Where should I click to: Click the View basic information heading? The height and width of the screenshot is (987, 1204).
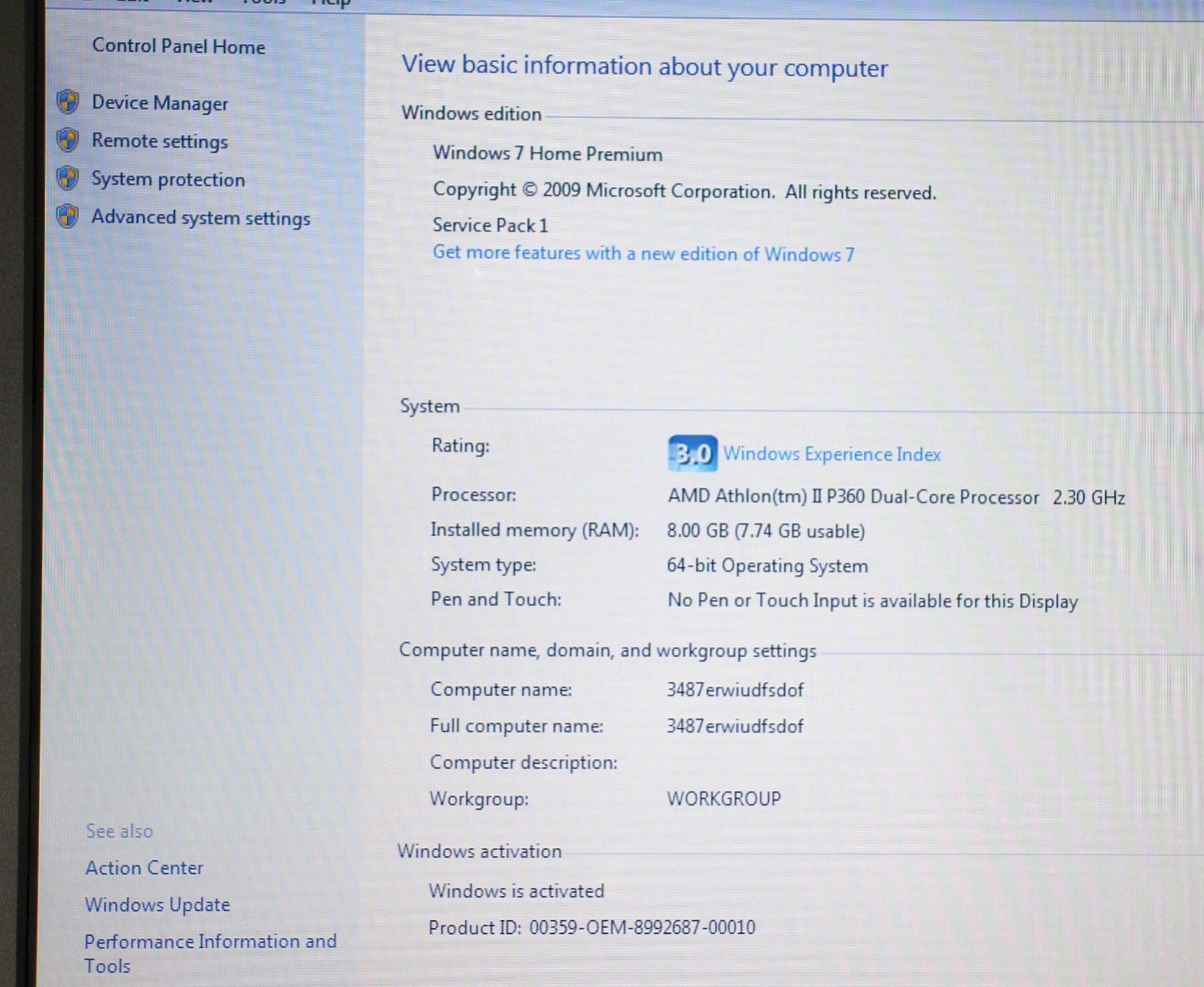pyautogui.click(x=644, y=66)
